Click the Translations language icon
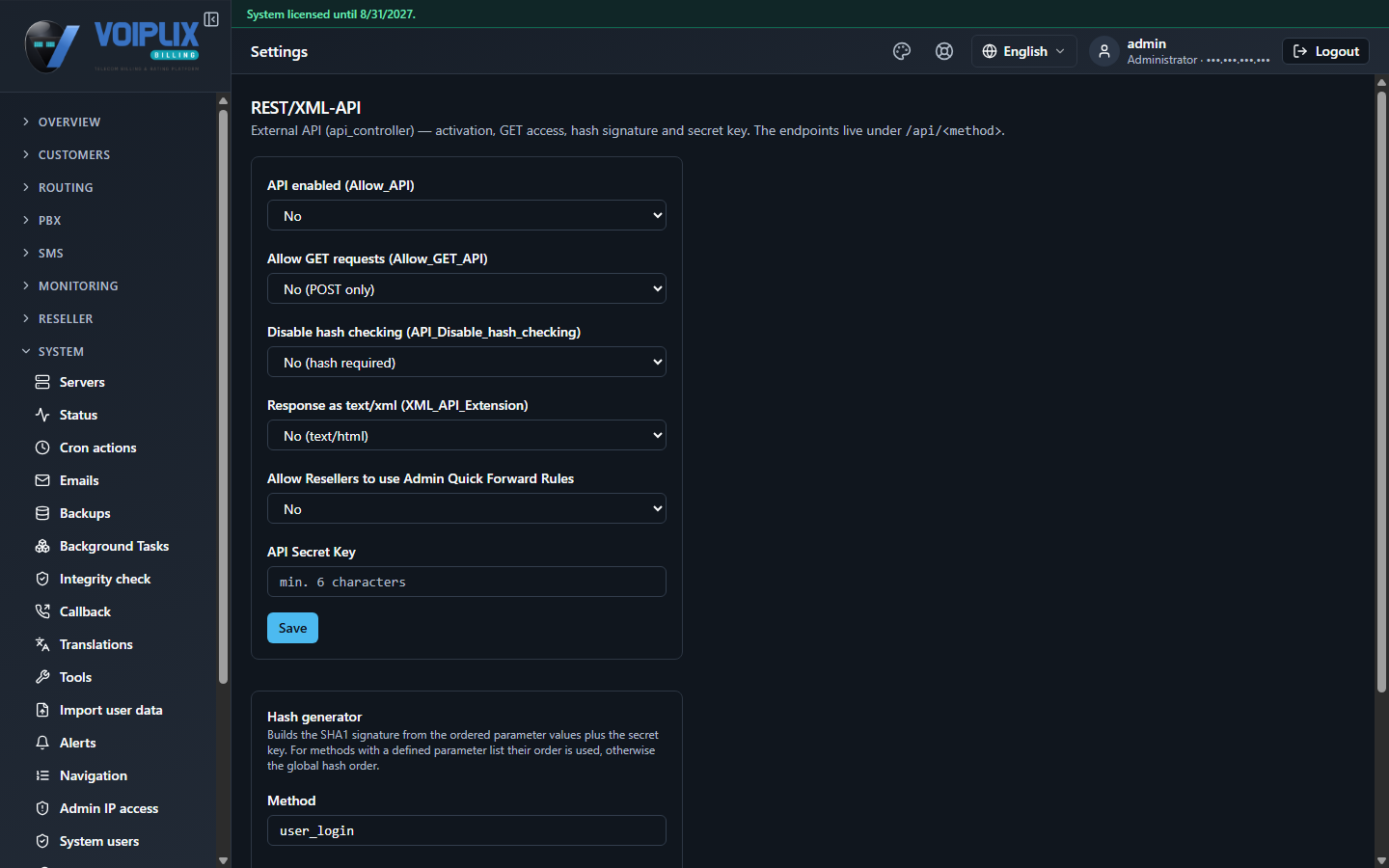 click(42, 644)
